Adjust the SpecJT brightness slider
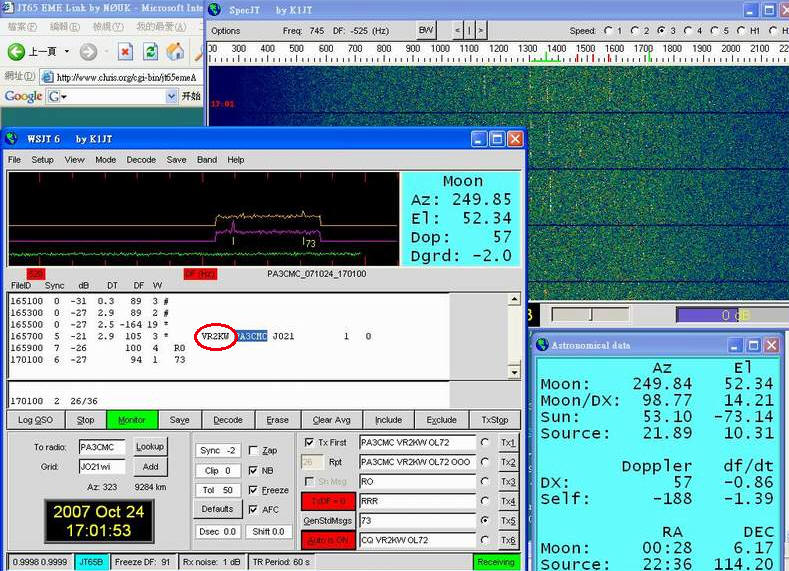This screenshot has height=571, width=789. pos(590,315)
